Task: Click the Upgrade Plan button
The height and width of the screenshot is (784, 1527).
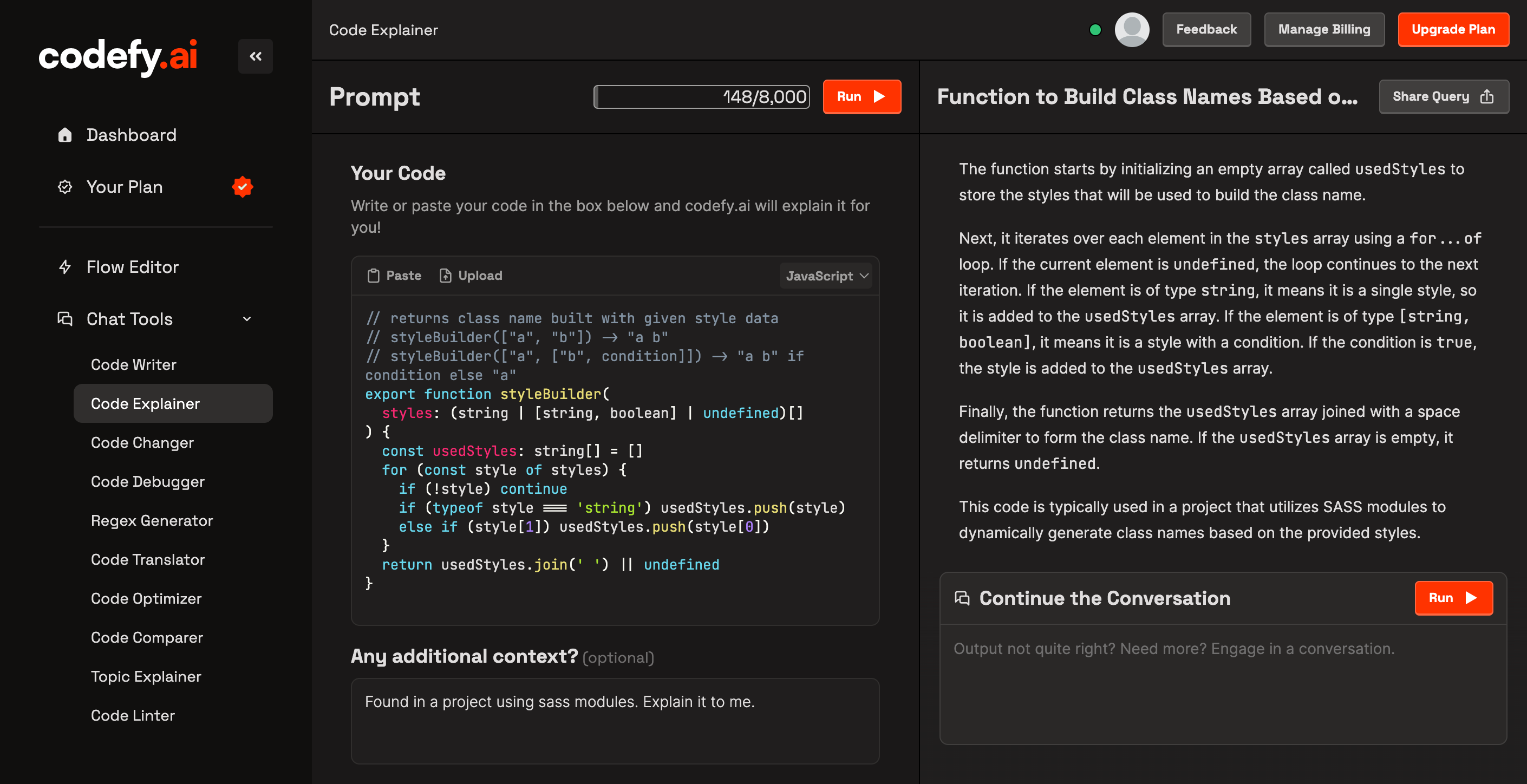Action: [1453, 30]
